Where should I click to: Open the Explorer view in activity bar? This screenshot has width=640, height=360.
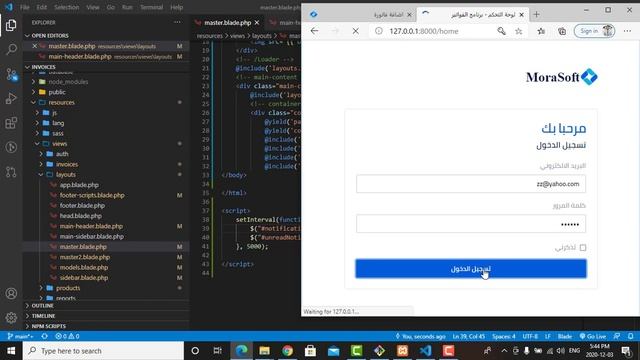[11, 25]
